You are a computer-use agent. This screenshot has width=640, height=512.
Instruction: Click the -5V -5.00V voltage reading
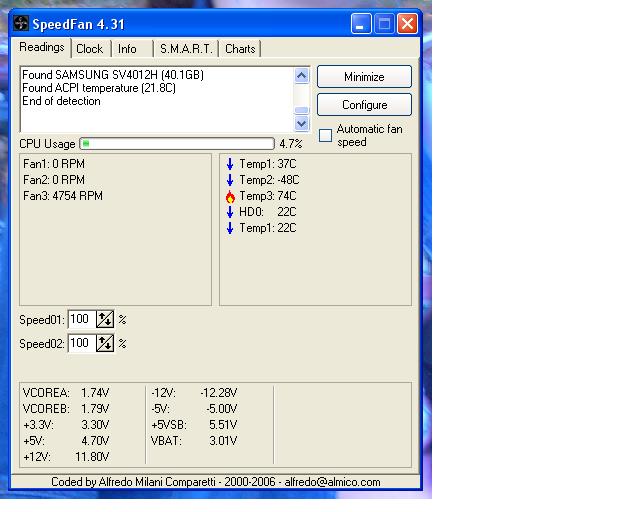194,409
